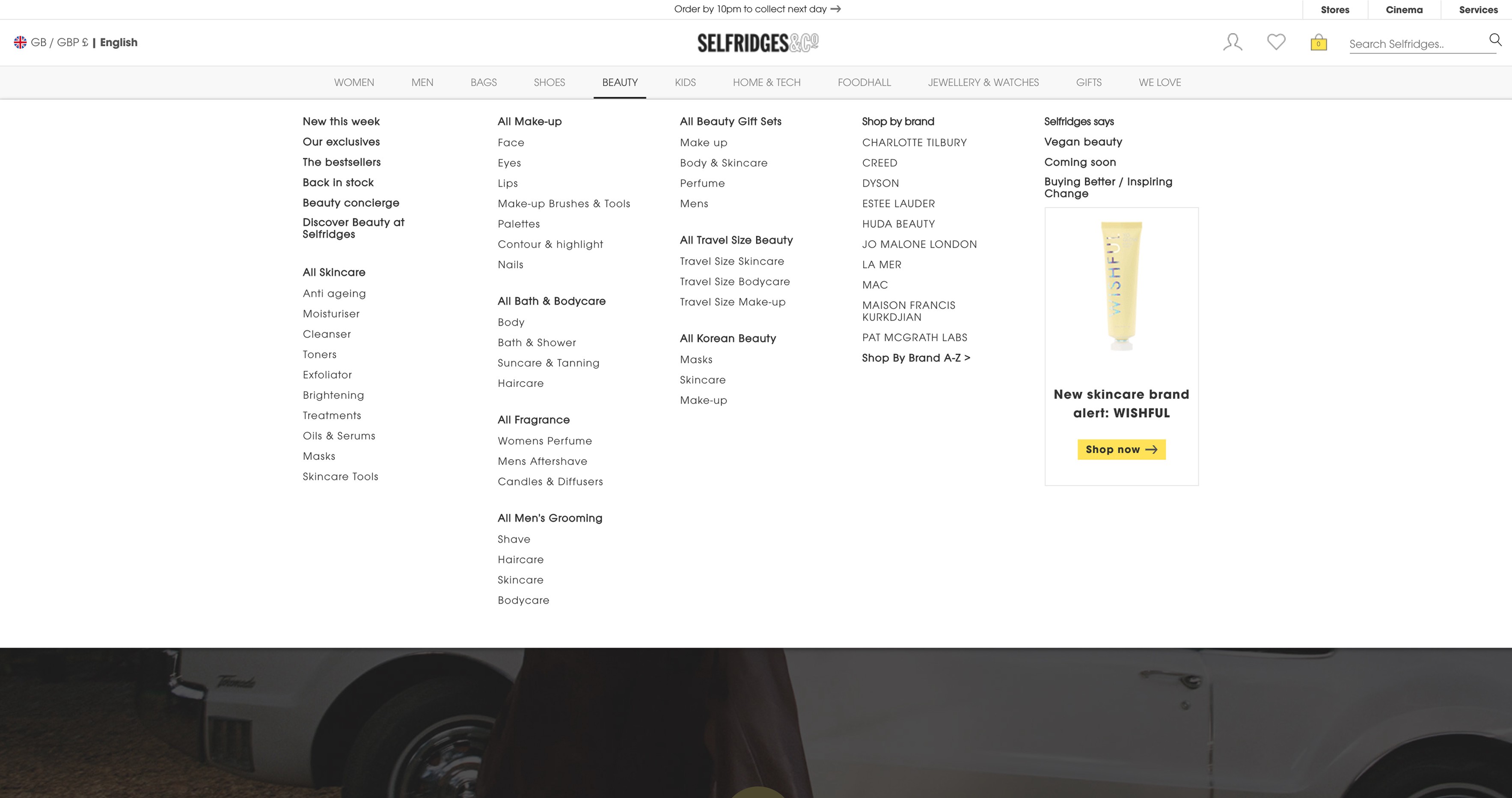Click the wishlist heart icon

pyautogui.click(x=1276, y=42)
